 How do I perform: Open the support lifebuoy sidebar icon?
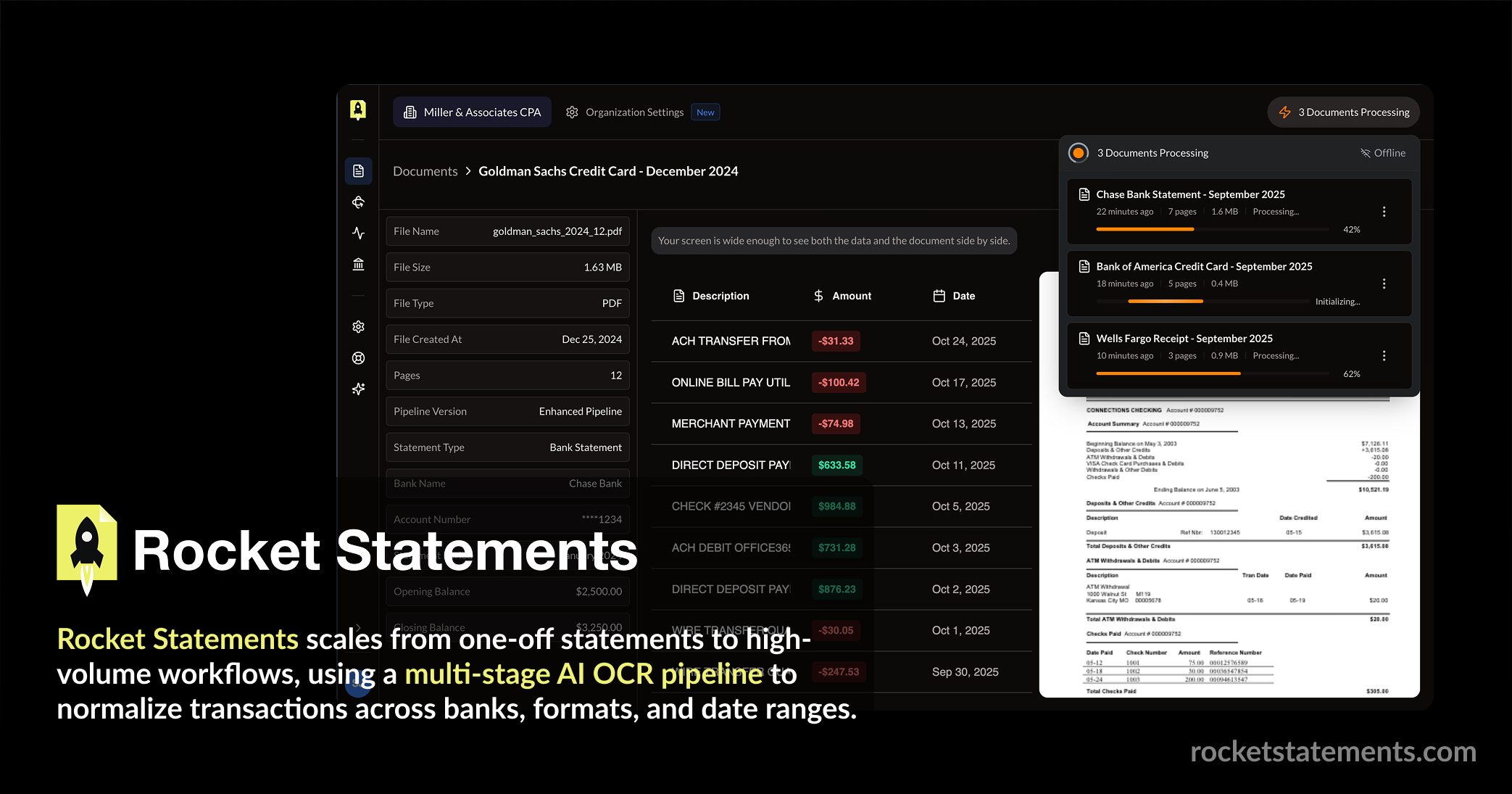358,358
